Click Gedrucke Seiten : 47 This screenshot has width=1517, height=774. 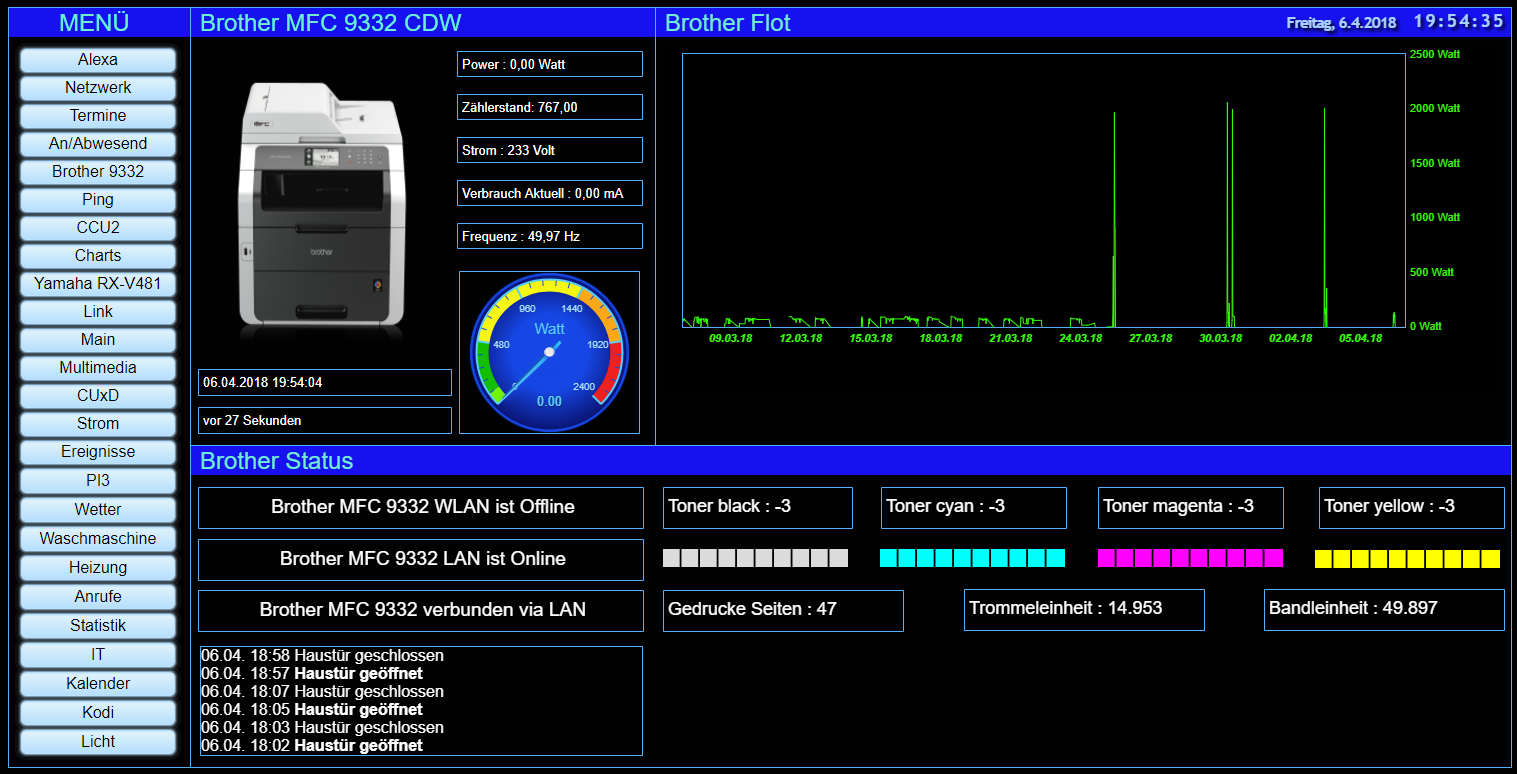coord(783,610)
